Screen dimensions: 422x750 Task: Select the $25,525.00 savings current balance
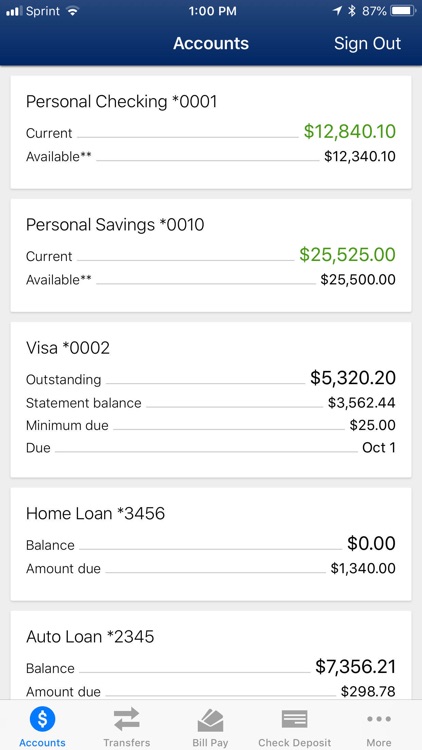coord(348,254)
